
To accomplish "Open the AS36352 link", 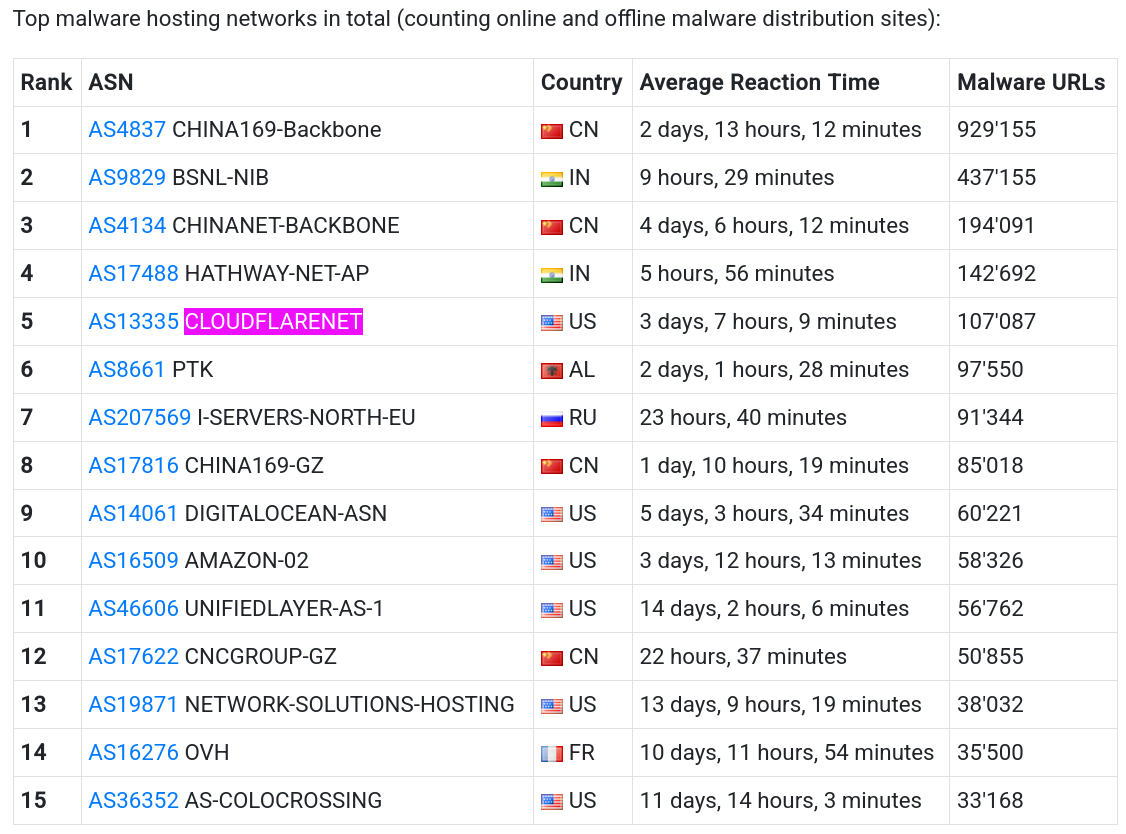I will pyautogui.click(x=133, y=801).
